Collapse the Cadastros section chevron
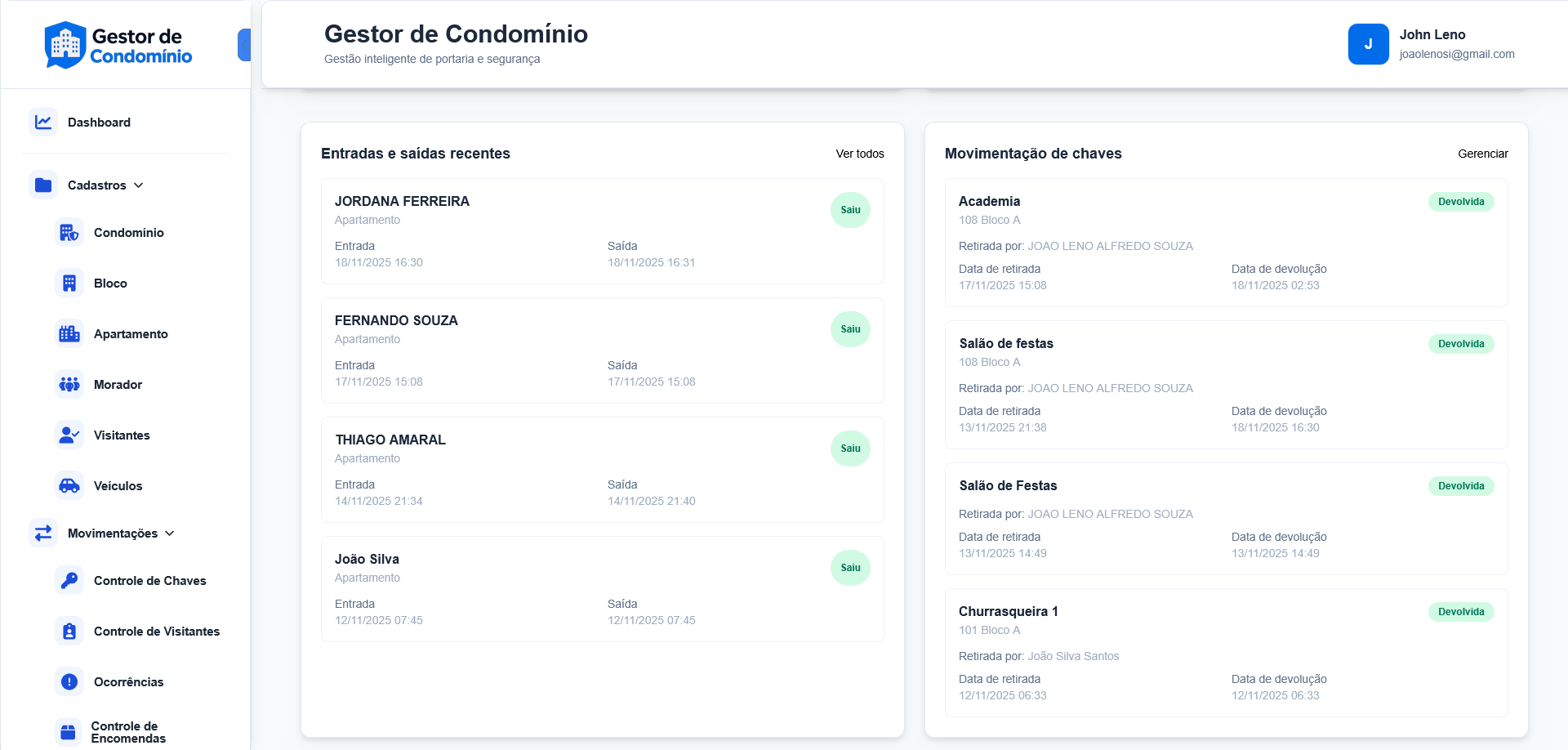This screenshot has width=1568, height=750. 140,185
